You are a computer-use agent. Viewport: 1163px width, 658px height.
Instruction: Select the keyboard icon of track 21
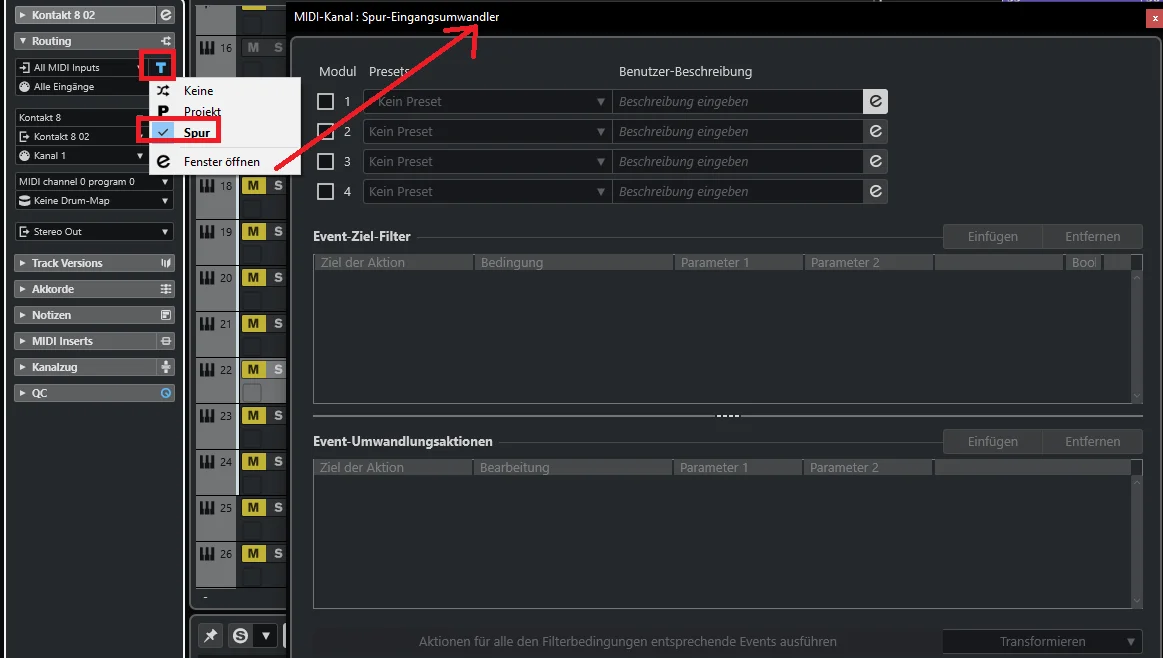[x=208, y=323]
